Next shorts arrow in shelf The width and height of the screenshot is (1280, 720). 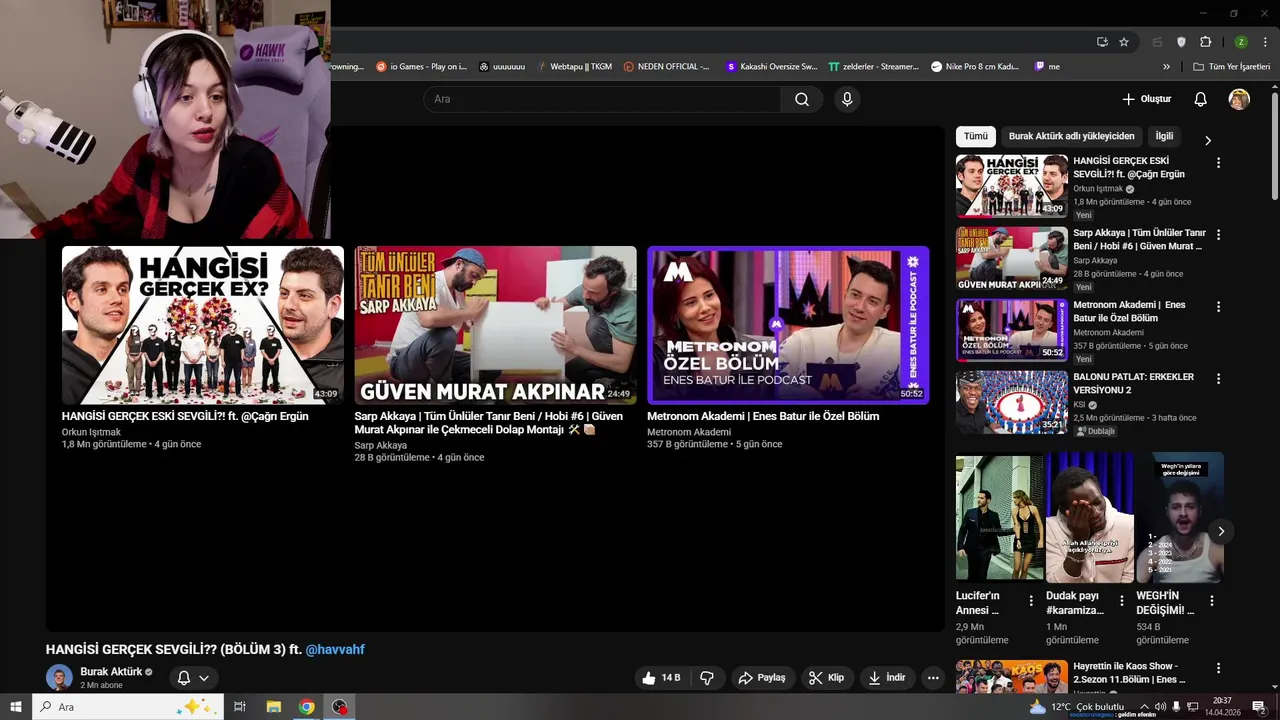click(1220, 531)
